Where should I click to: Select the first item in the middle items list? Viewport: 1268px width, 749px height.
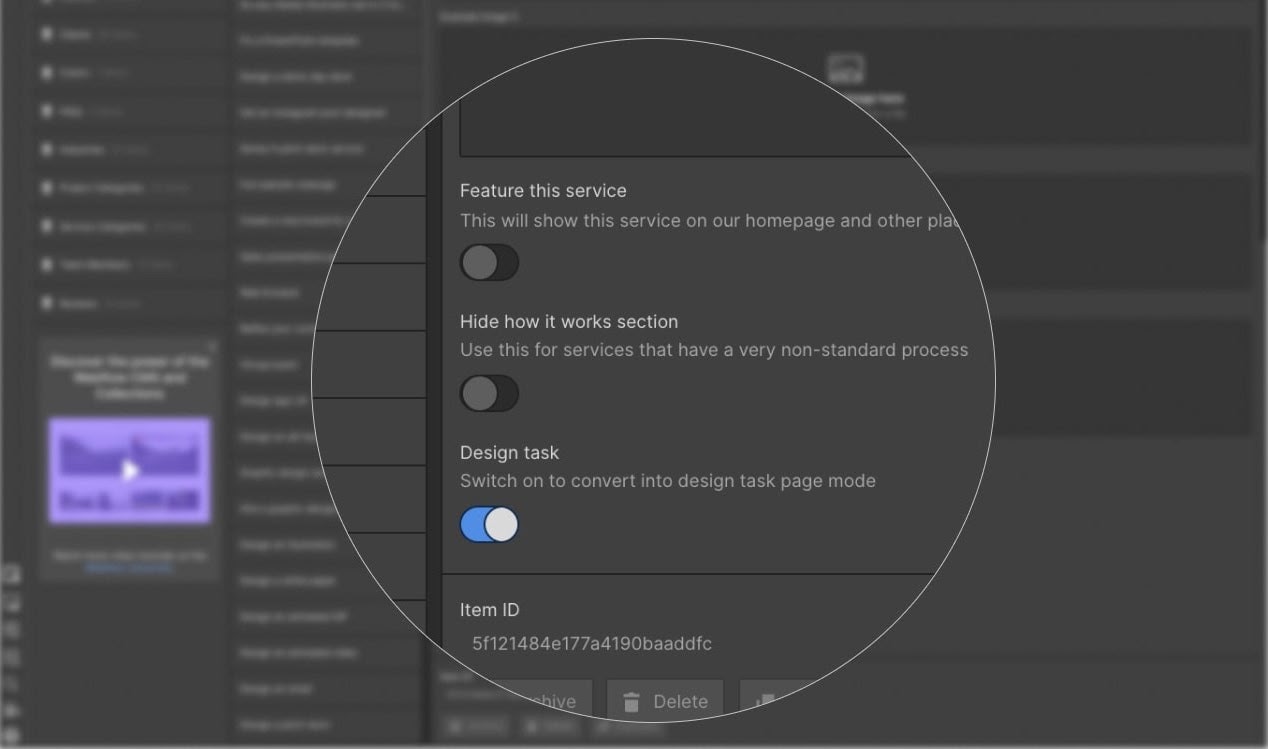329,6
